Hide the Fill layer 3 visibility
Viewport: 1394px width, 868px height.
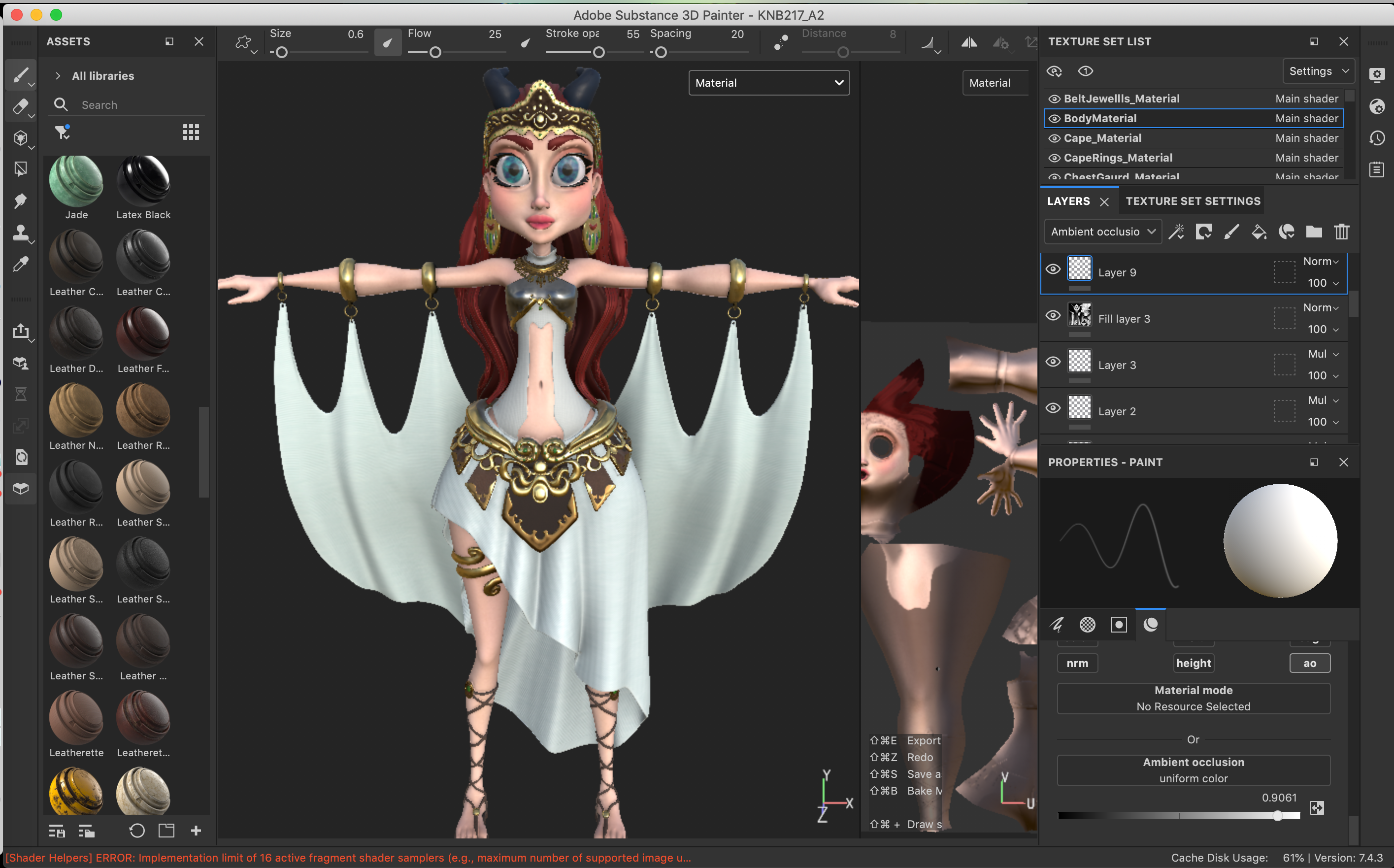1053,315
